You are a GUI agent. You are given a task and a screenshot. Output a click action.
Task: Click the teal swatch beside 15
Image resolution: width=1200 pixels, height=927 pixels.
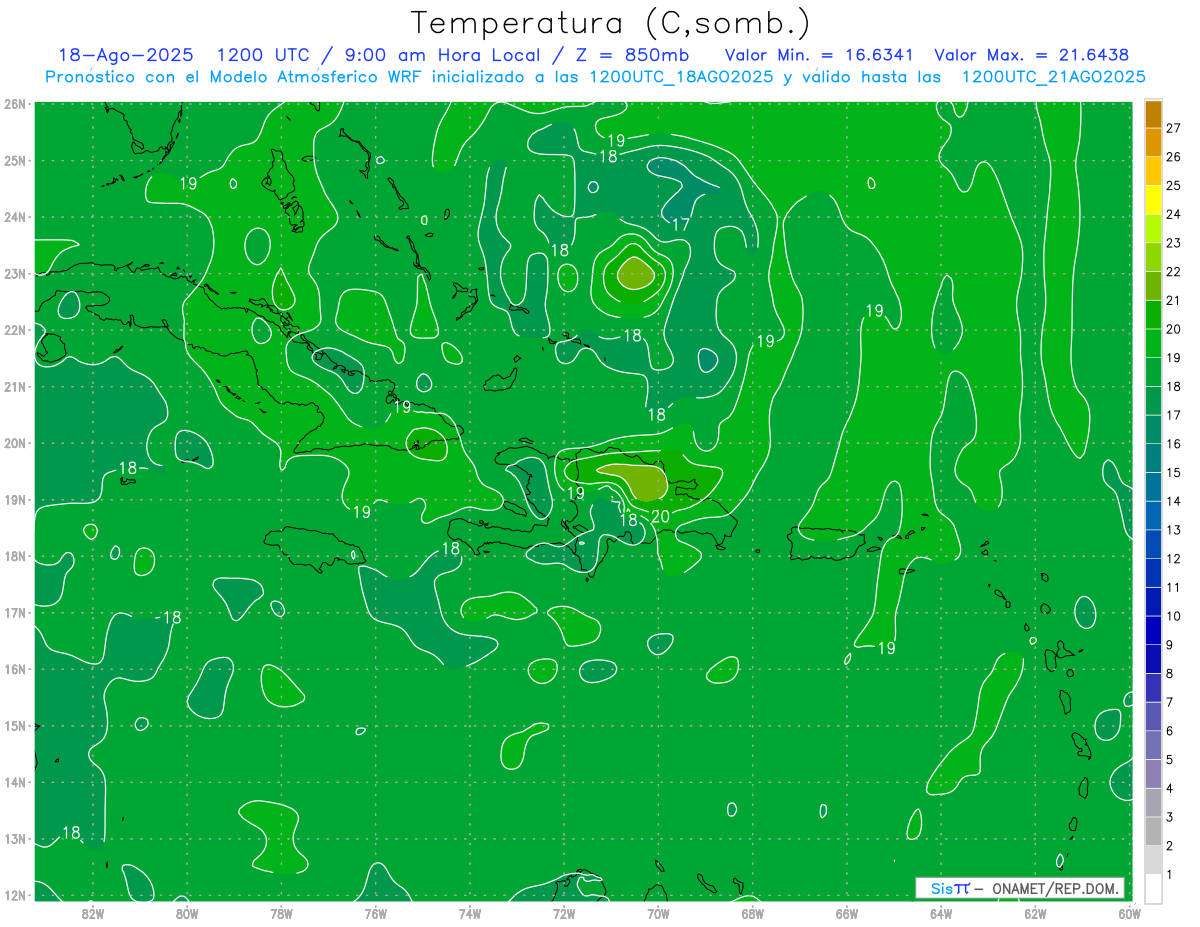click(1153, 458)
